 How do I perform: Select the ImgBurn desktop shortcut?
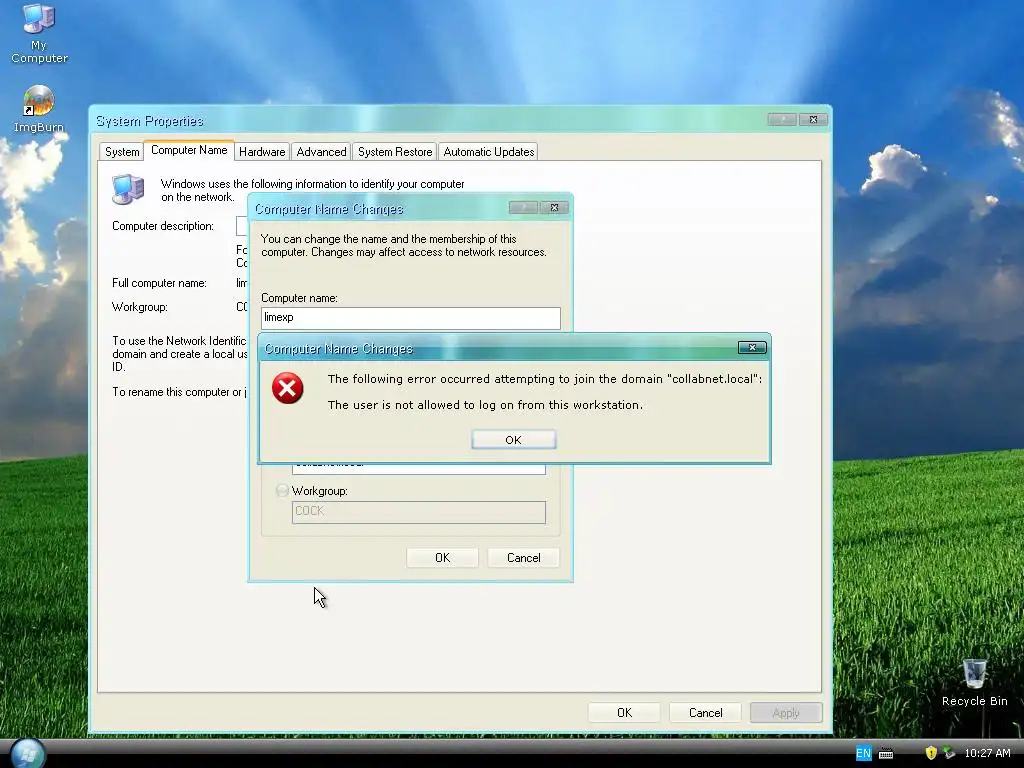tap(39, 109)
